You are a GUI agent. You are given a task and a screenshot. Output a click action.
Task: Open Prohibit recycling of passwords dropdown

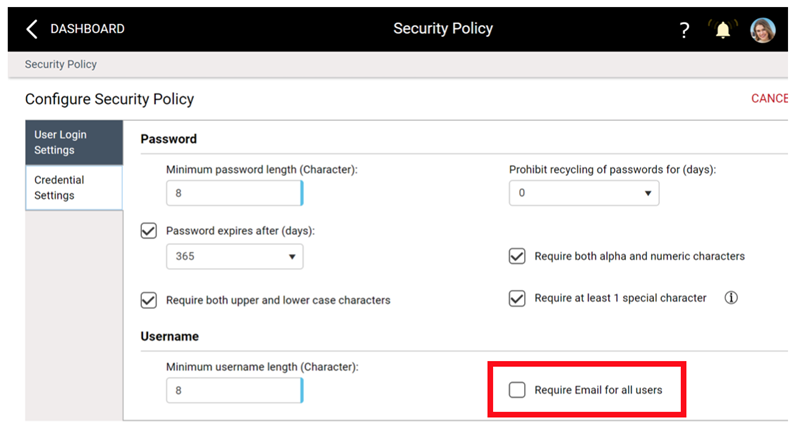(584, 193)
